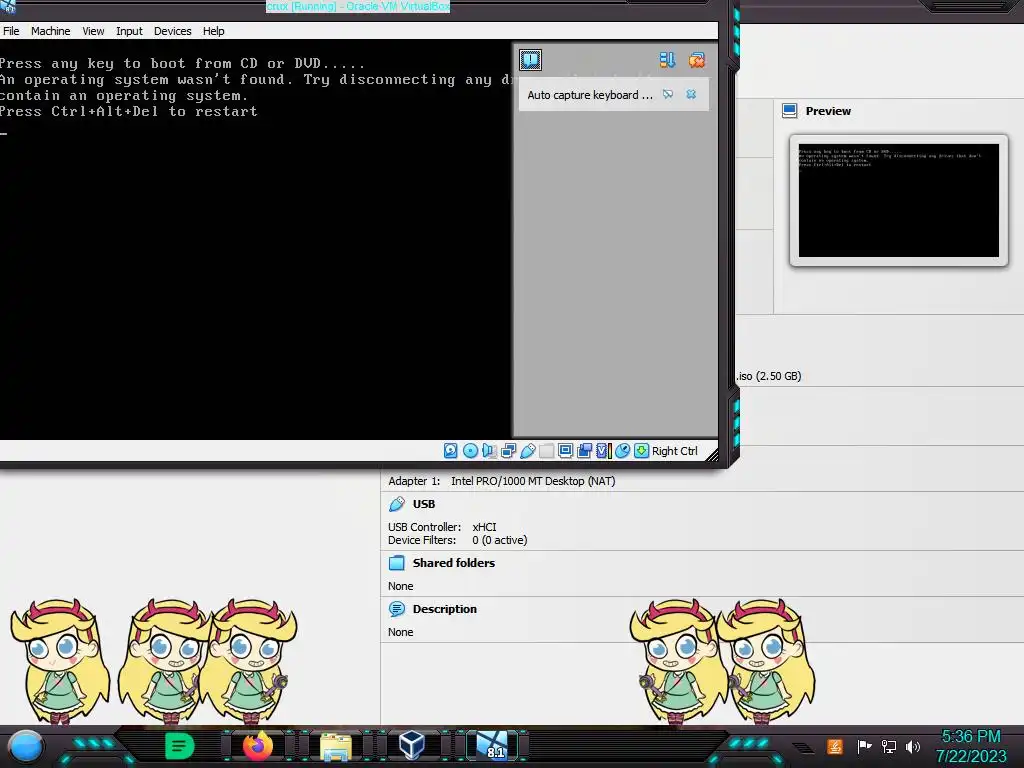Viewport: 1024px width, 768px height.
Task: Click Adapter 1 Intel PRO/1000 MT Desktop text
Action: point(502,481)
